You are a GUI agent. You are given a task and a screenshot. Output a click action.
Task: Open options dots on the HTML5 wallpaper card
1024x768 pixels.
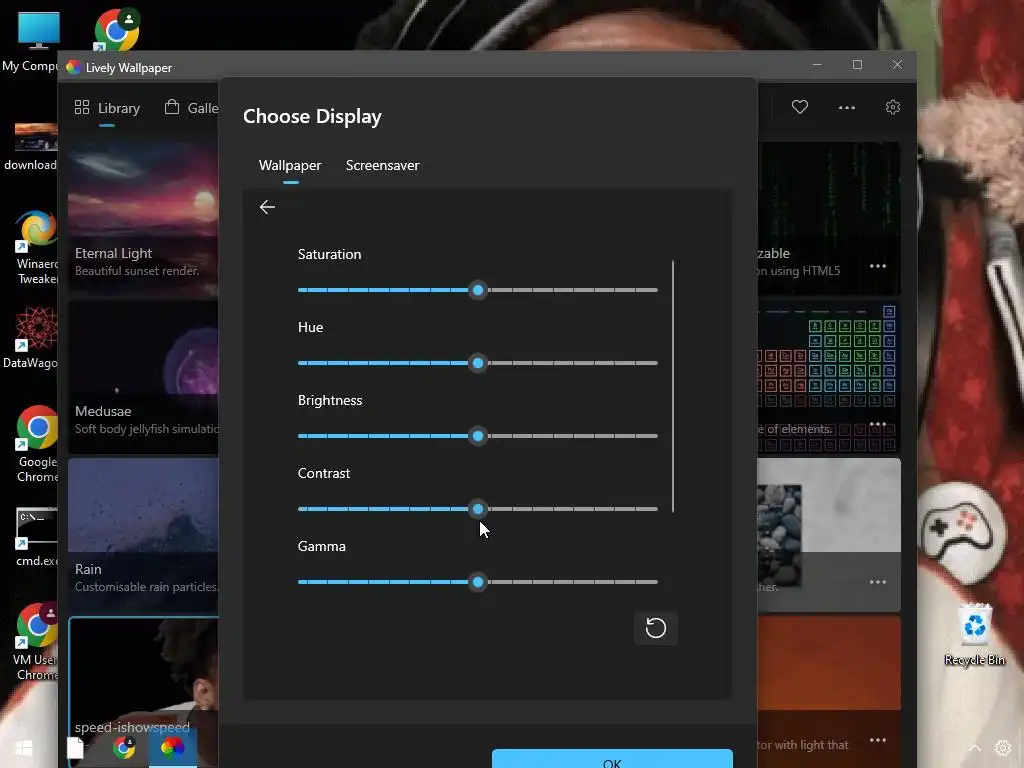878,266
